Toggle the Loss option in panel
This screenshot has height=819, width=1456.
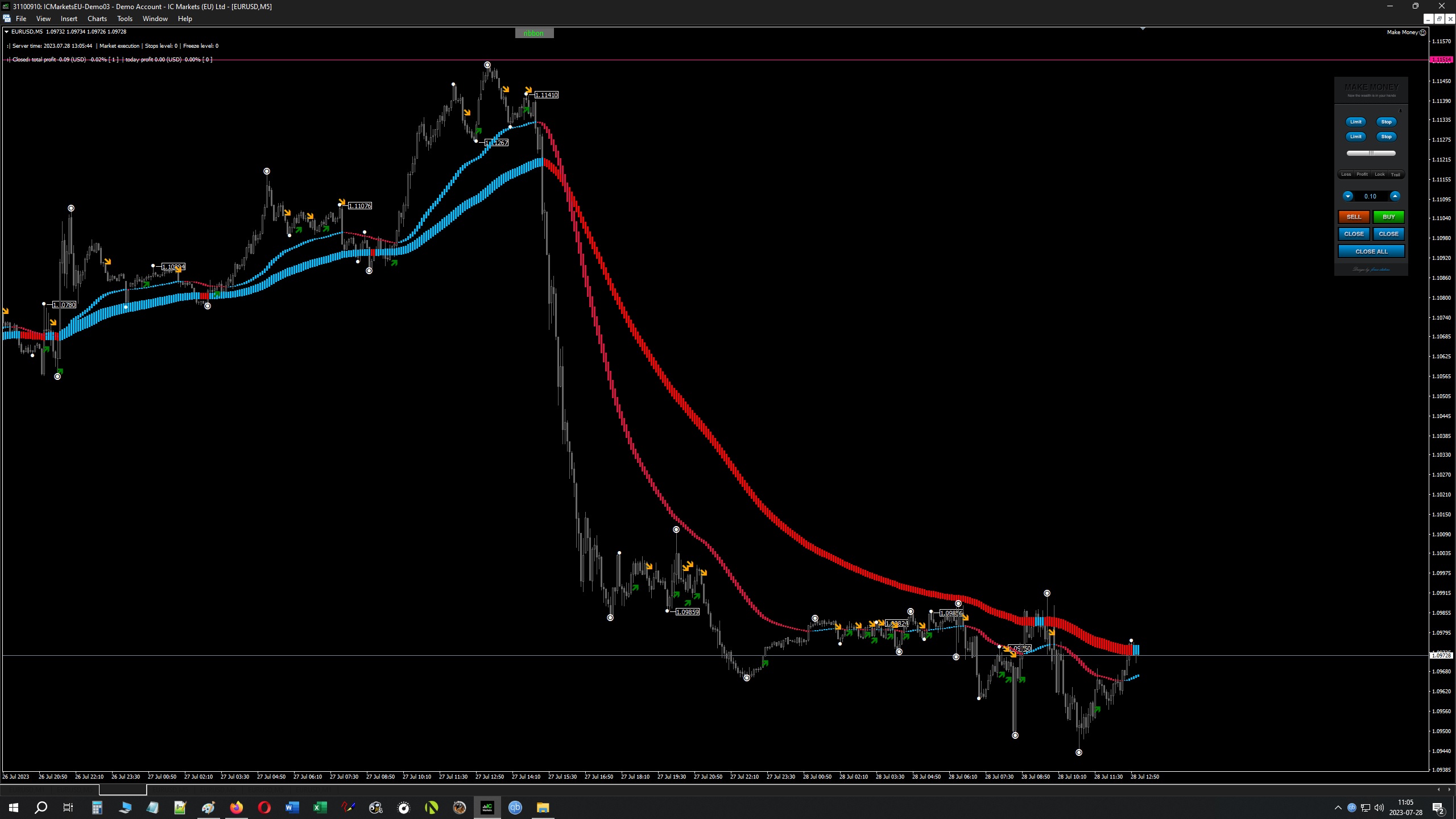1346,175
